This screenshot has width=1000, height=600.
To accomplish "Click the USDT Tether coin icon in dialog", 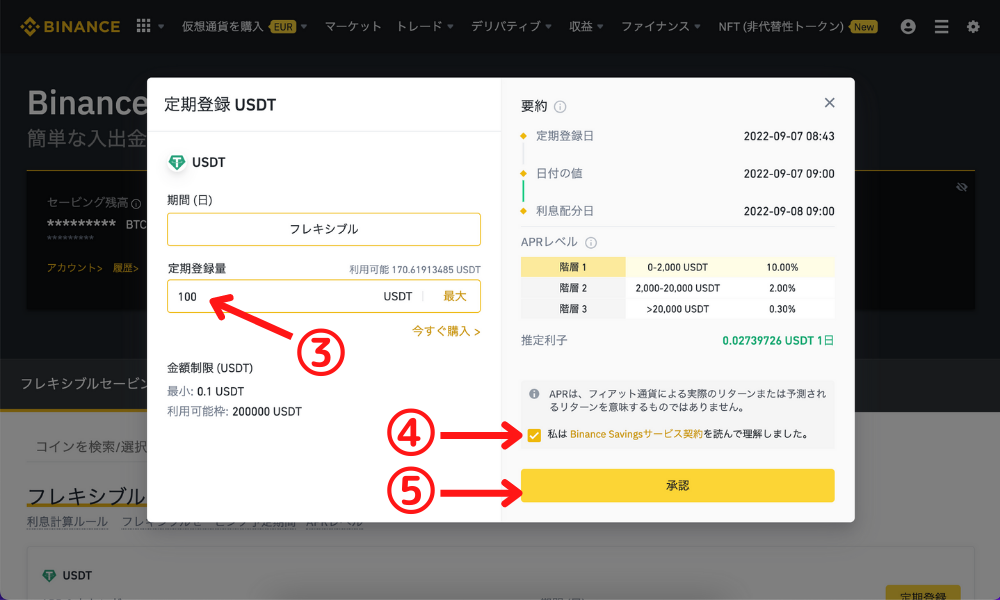I will pyautogui.click(x=177, y=163).
